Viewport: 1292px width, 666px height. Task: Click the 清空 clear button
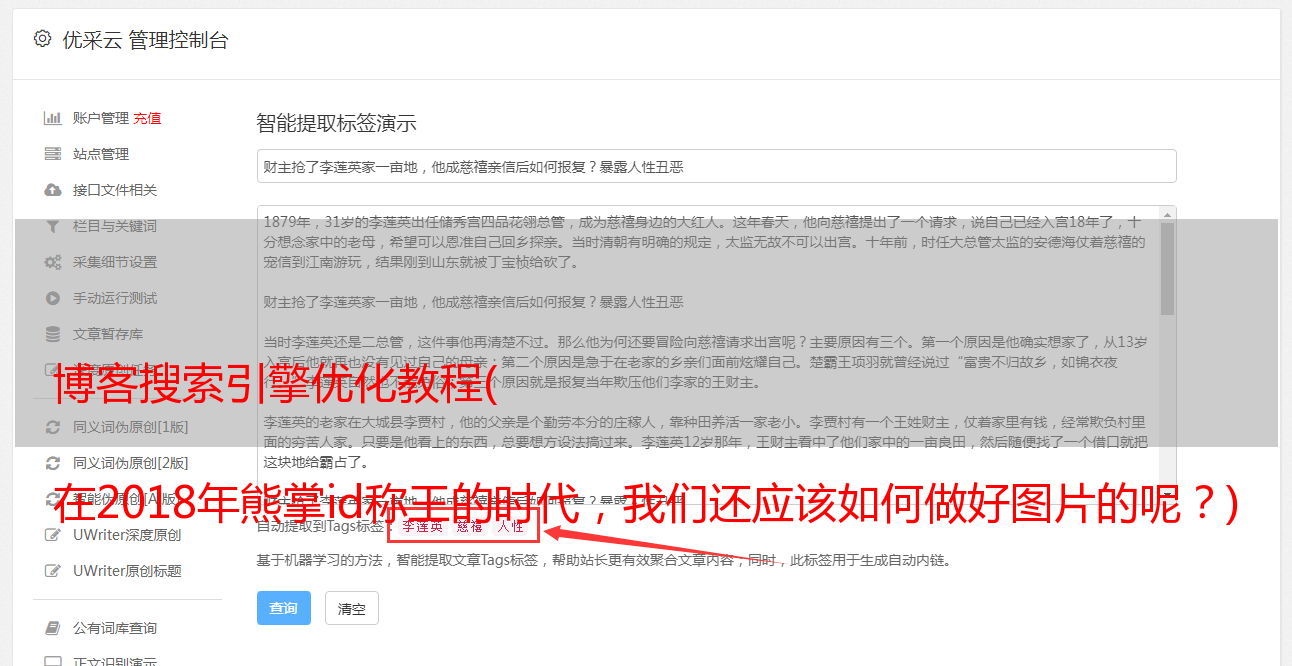pyautogui.click(x=352, y=608)
